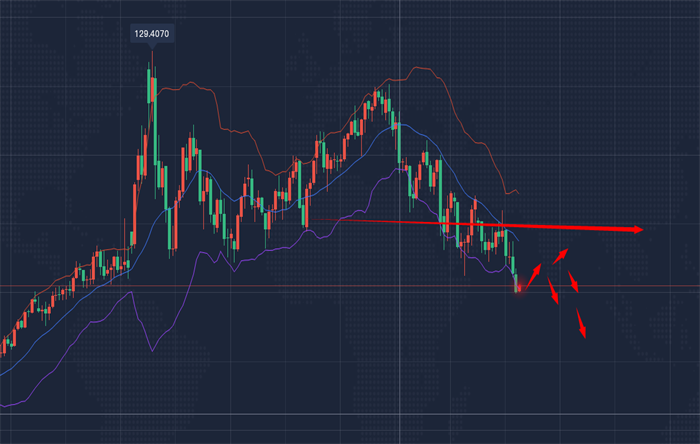Click the 129.4070 price high label
700x444 pixels.
tap(152, 34)
